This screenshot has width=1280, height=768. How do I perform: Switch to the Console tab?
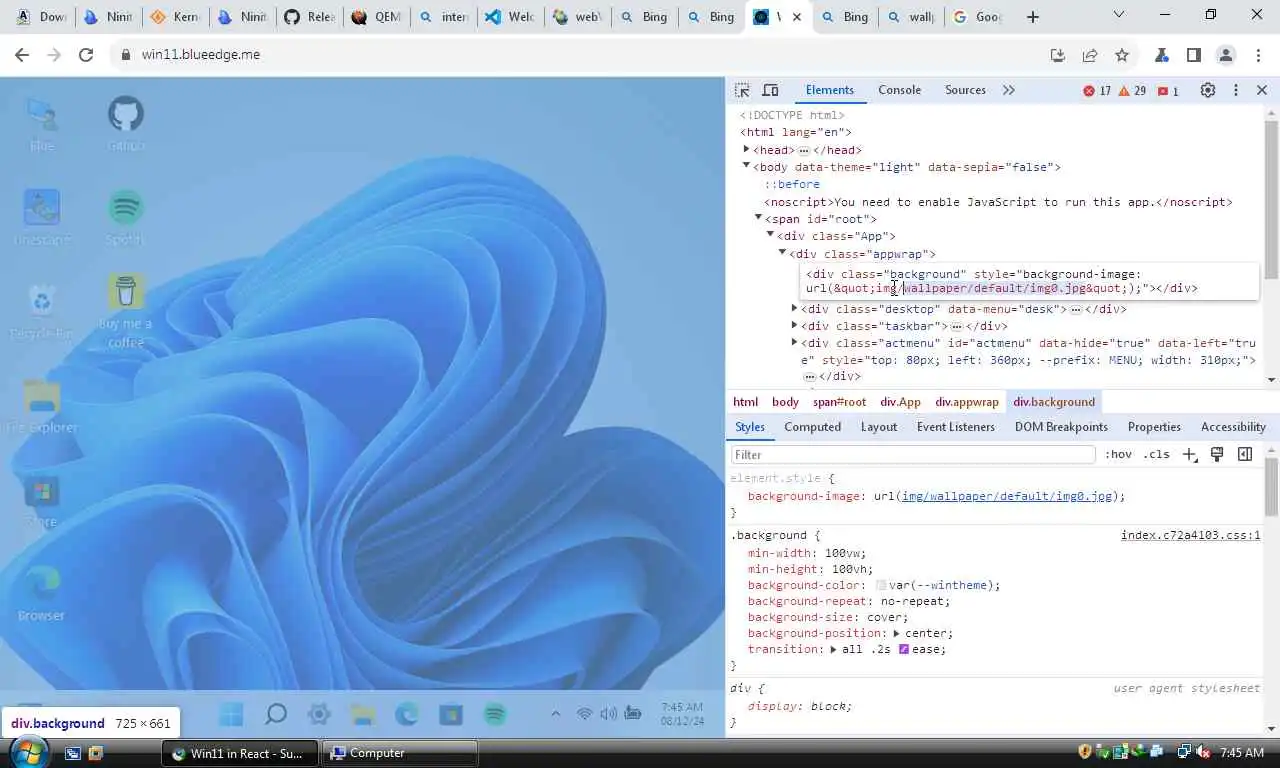(x=899, y=90)
